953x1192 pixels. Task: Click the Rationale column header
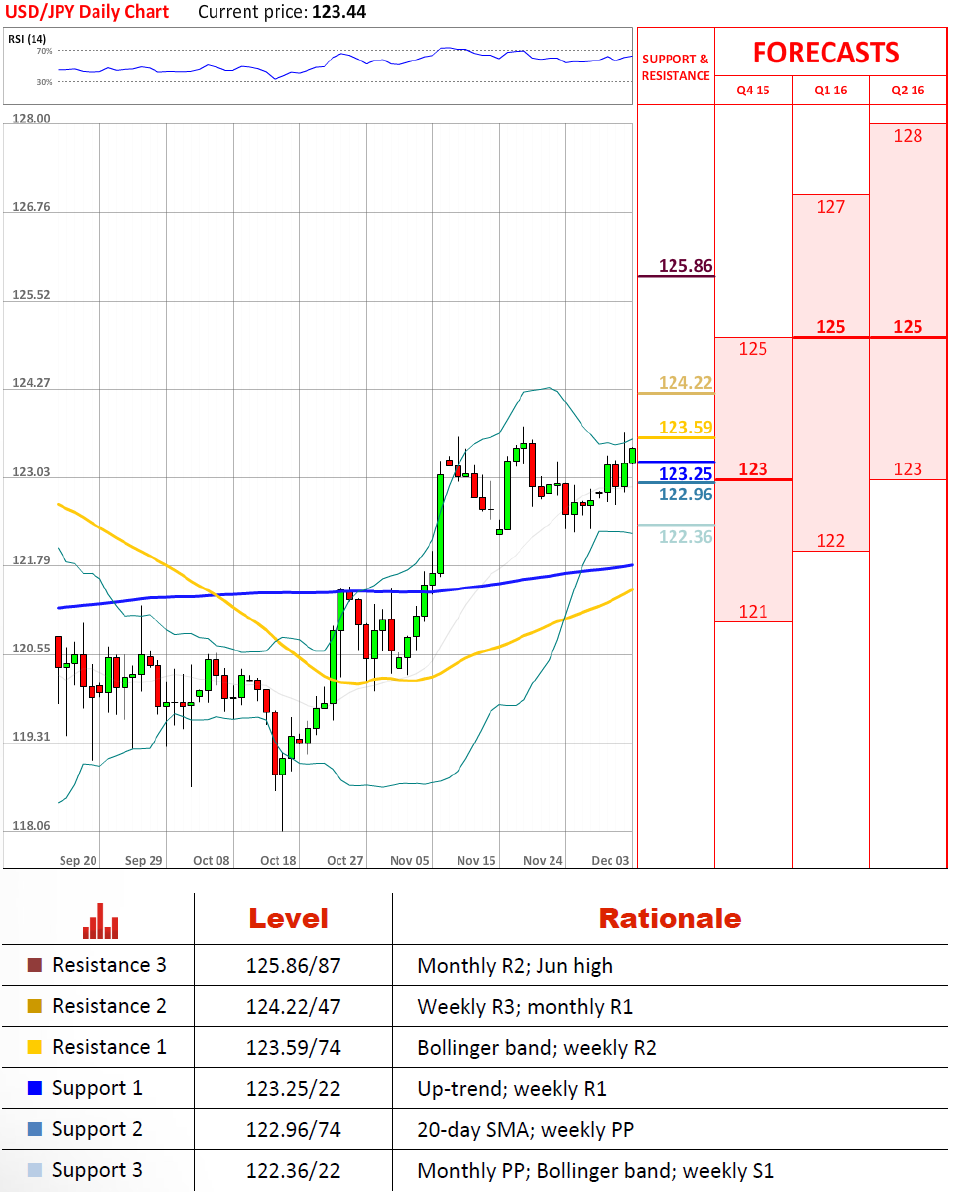(670, 919)
